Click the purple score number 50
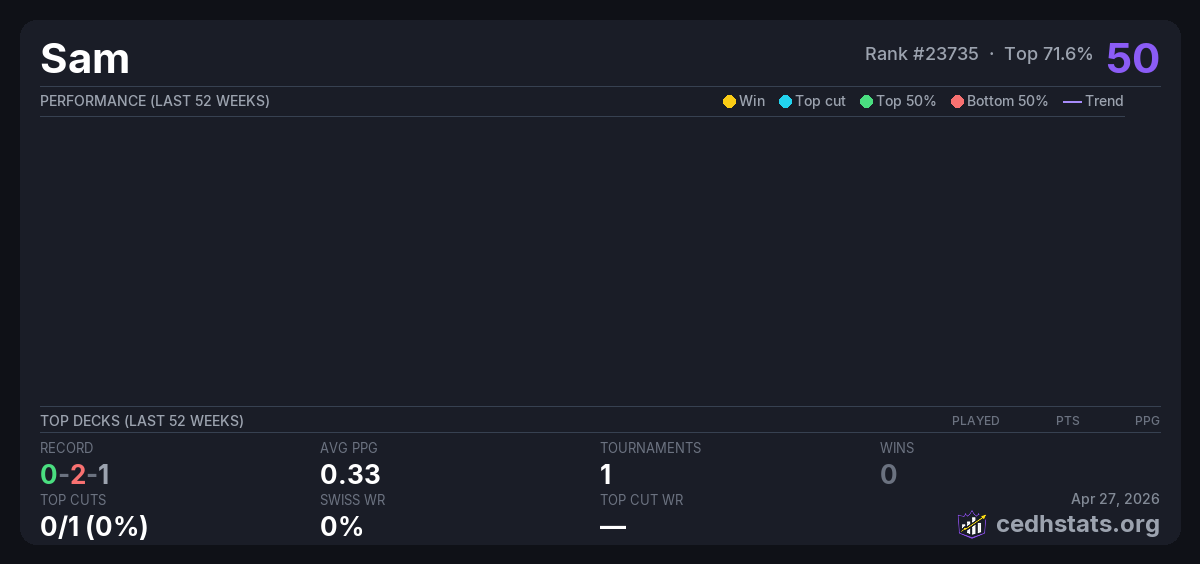Screen dimensions: 1200x564 pyautogui.click(x=1132, y=58)
